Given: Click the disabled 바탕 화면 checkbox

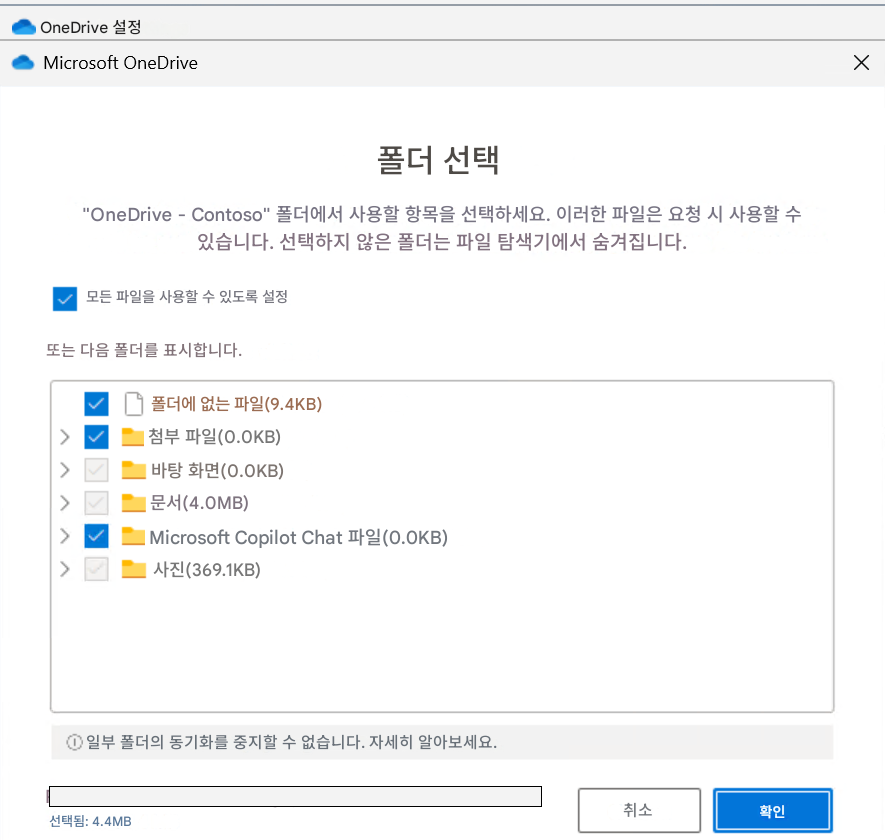Looking at the screenshot, I should click(x=96, y=470).
